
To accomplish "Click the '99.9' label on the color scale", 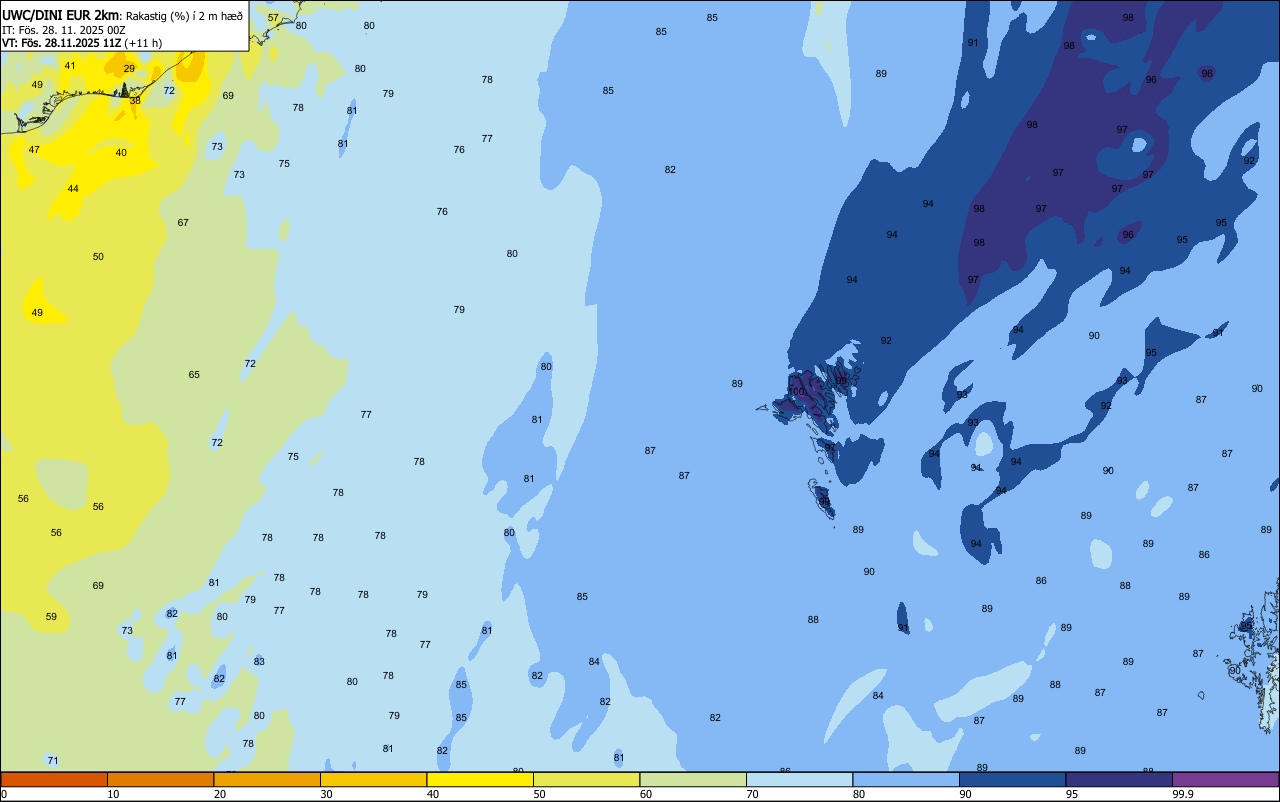I will (x=1183, y=794).
